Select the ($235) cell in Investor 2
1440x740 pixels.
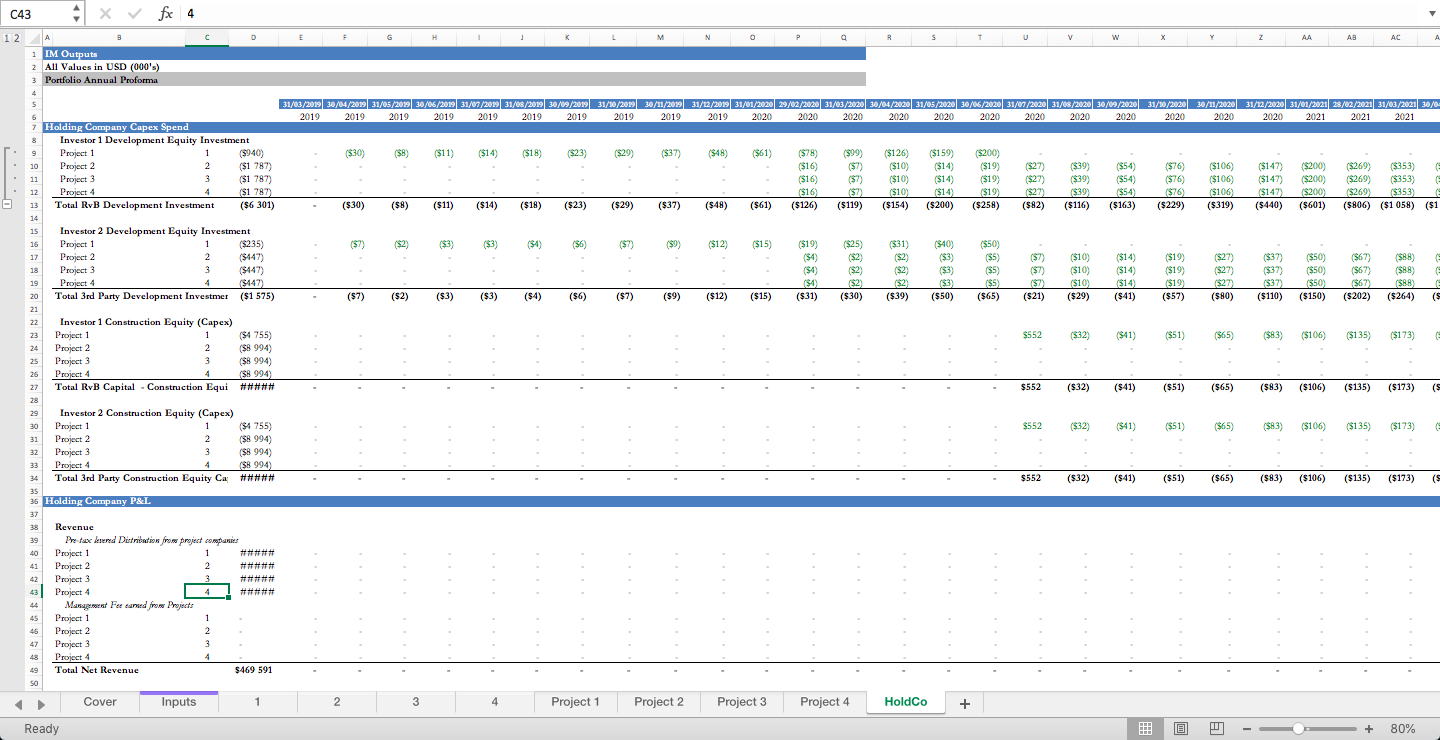point(253,244)
